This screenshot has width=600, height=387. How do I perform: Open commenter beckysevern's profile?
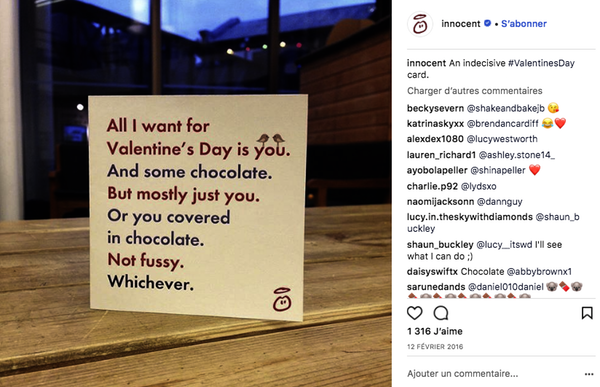pos(435,108)
